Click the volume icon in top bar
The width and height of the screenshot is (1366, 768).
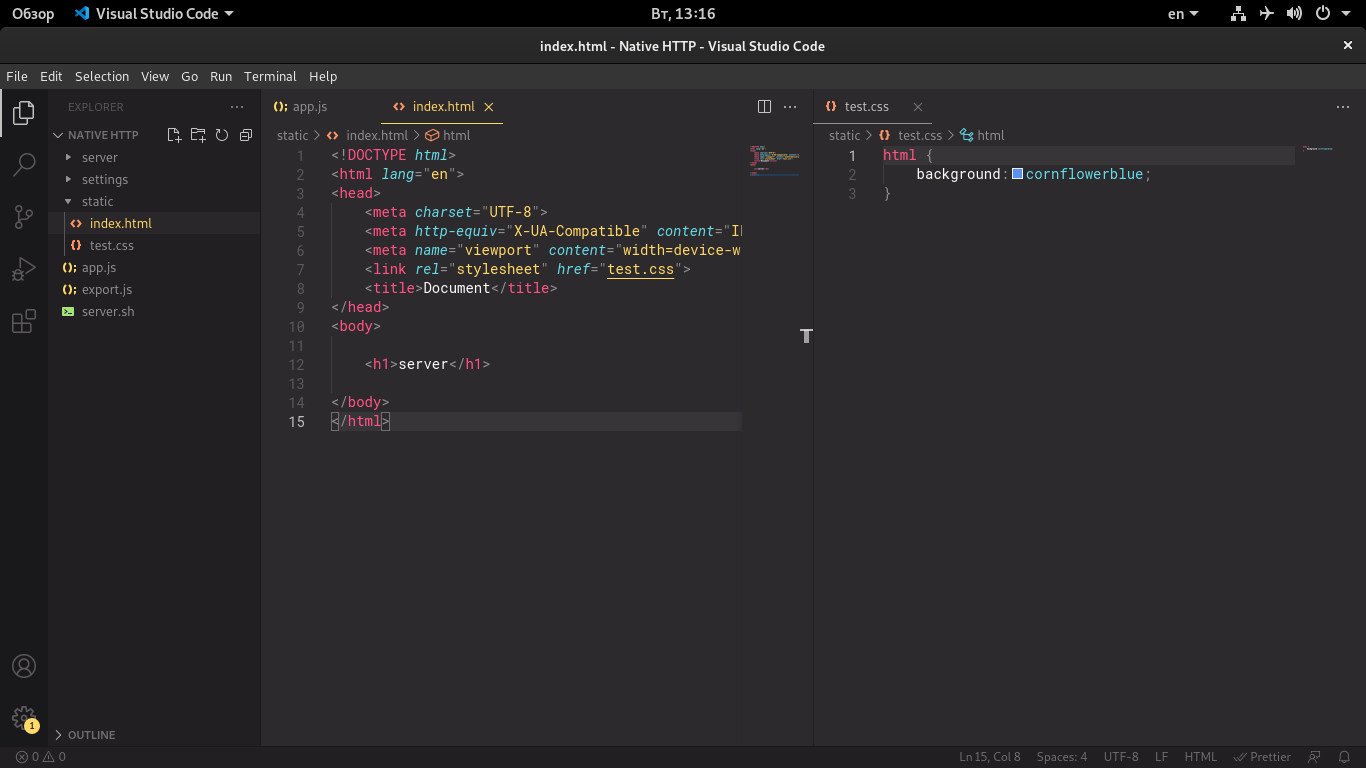1295,14
